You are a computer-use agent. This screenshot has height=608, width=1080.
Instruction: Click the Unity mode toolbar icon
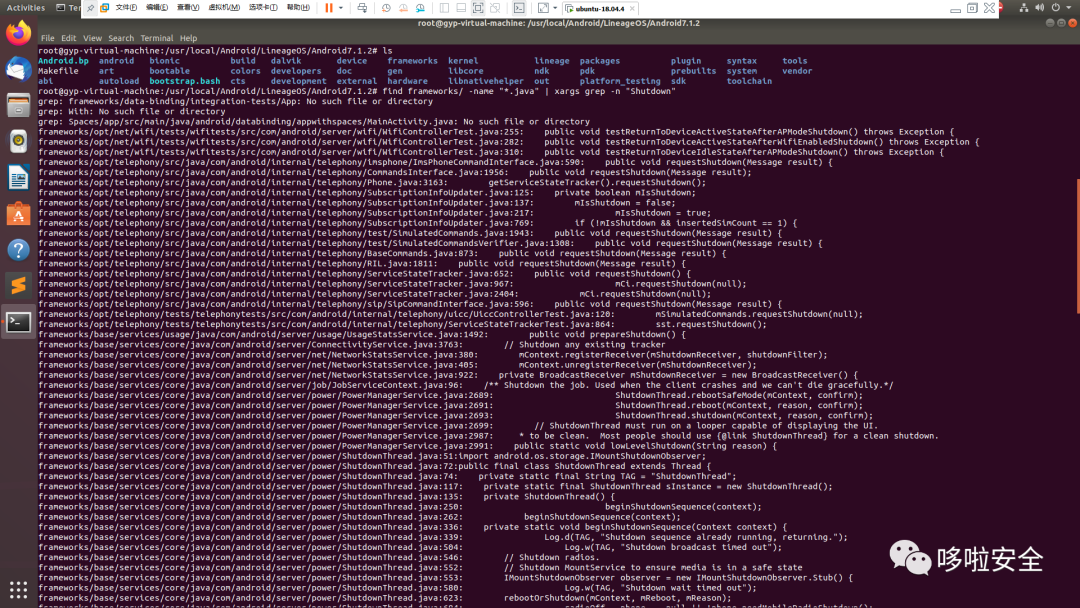click(x=495, y=8)
